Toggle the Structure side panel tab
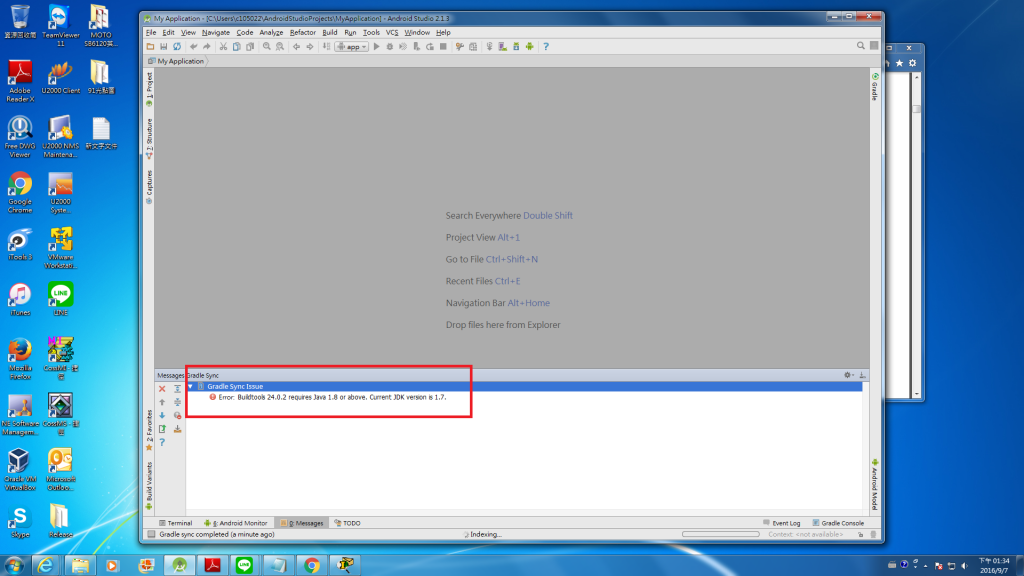The width and height of the screenshot is (1024, 576). coord(150,138)
